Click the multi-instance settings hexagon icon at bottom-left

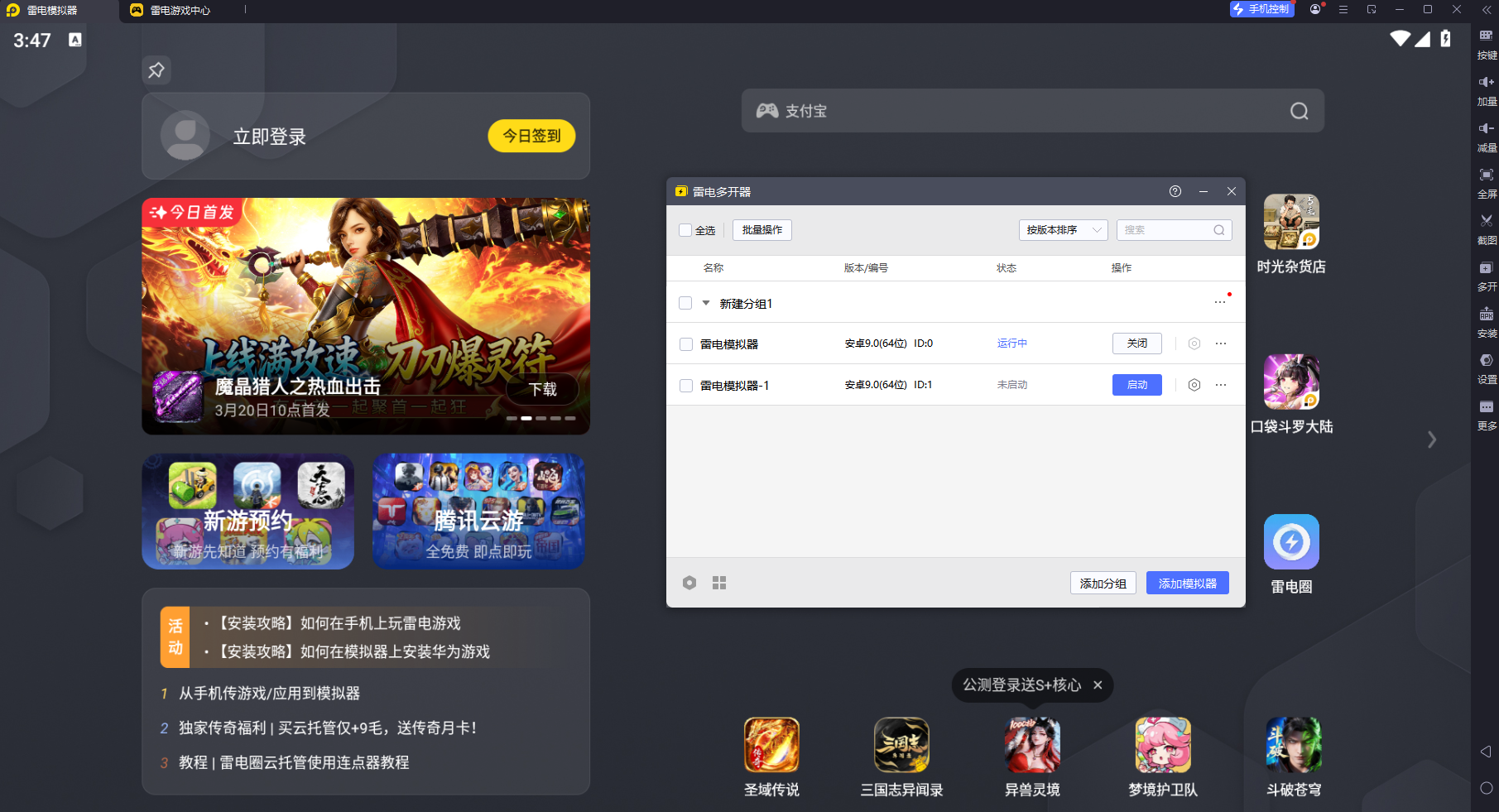tap(689, 583)
